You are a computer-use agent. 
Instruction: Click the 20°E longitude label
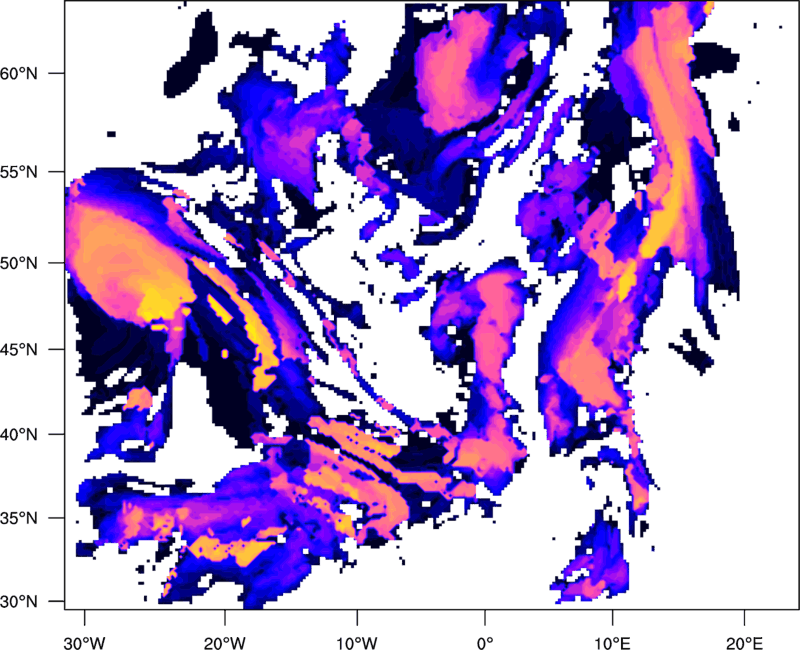pyautogui.click(x=744, y=642)
